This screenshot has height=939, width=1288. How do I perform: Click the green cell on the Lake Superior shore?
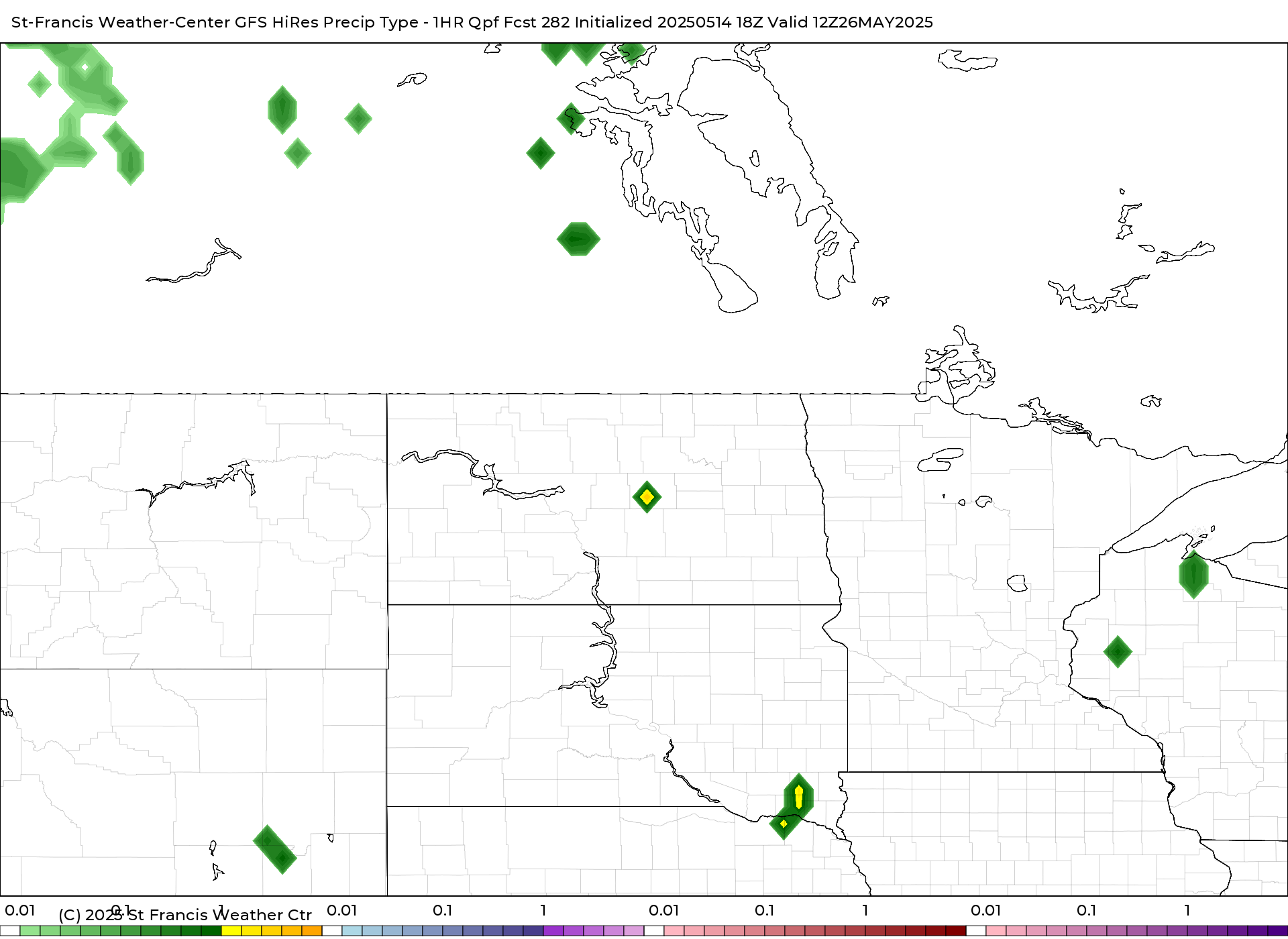[1193, 575]
